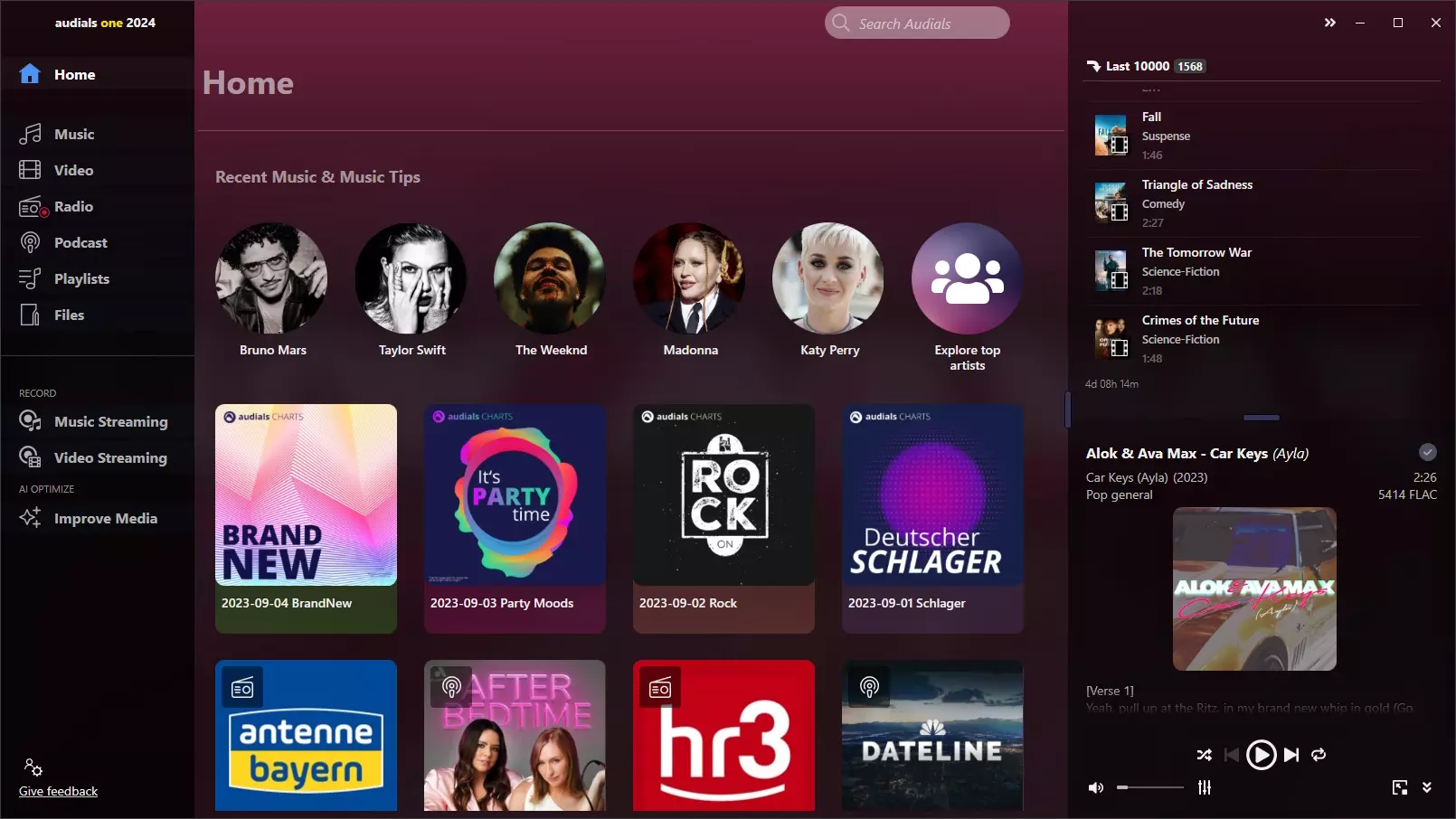Click the Improve Media sparkle icon
The height and width of the screenshot is (819, 1456).
pyautogui.click(x=30, y=518)
